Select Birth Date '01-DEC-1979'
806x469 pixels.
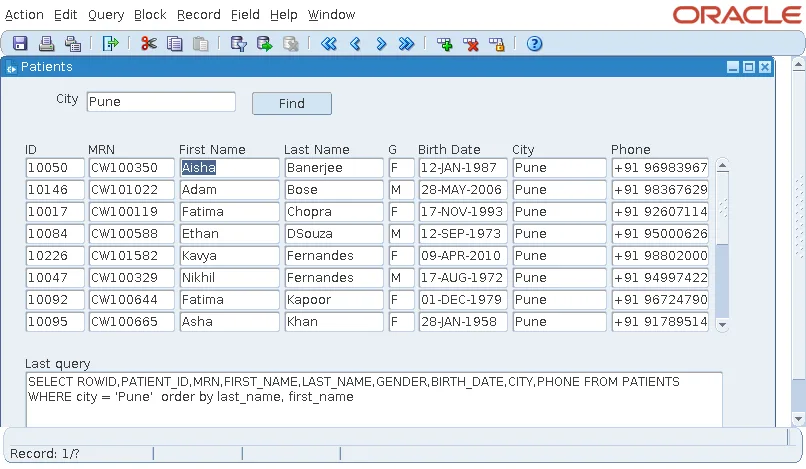pos(463,300)
